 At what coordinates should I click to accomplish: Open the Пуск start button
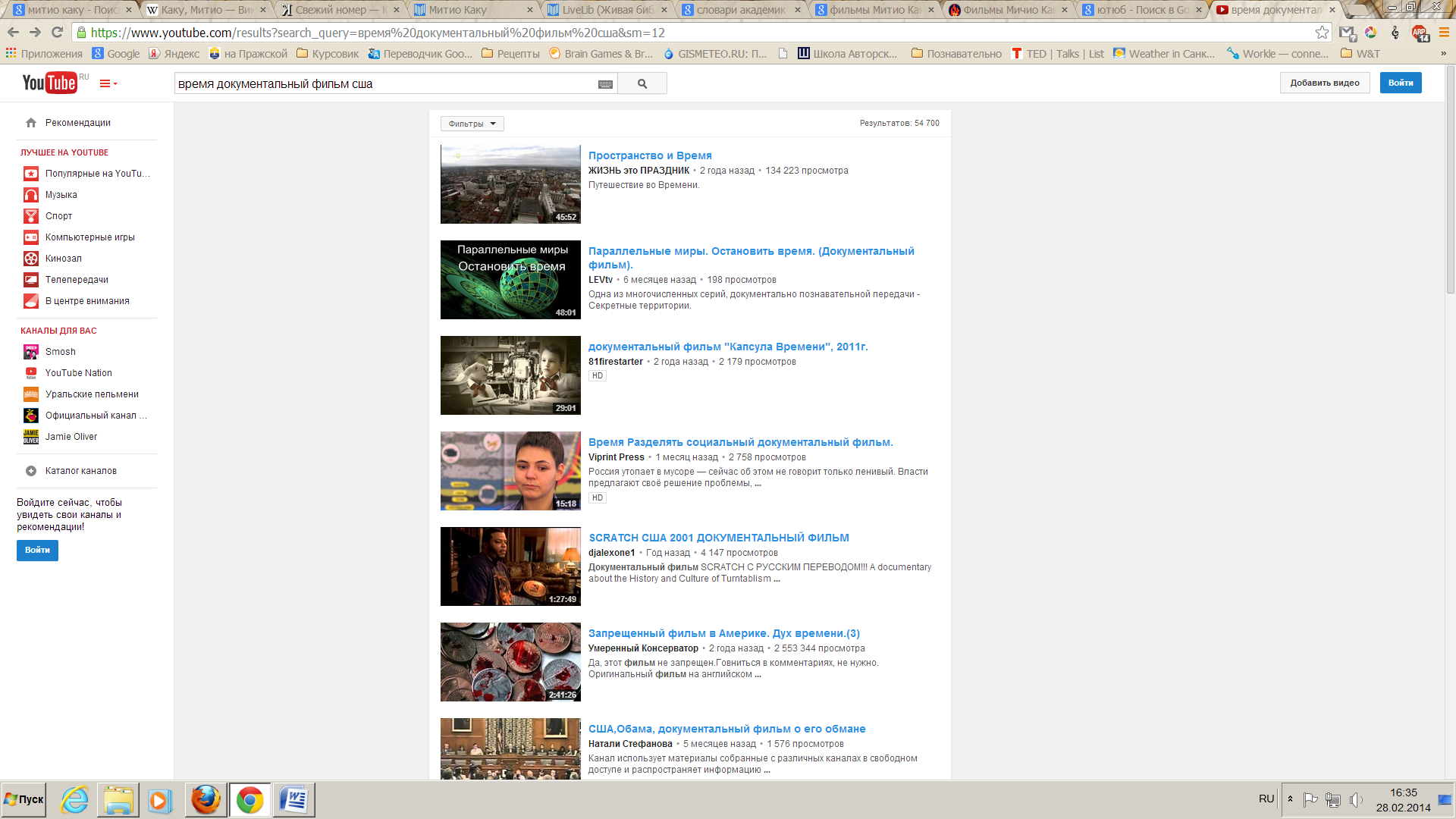[x=24, y=799]
